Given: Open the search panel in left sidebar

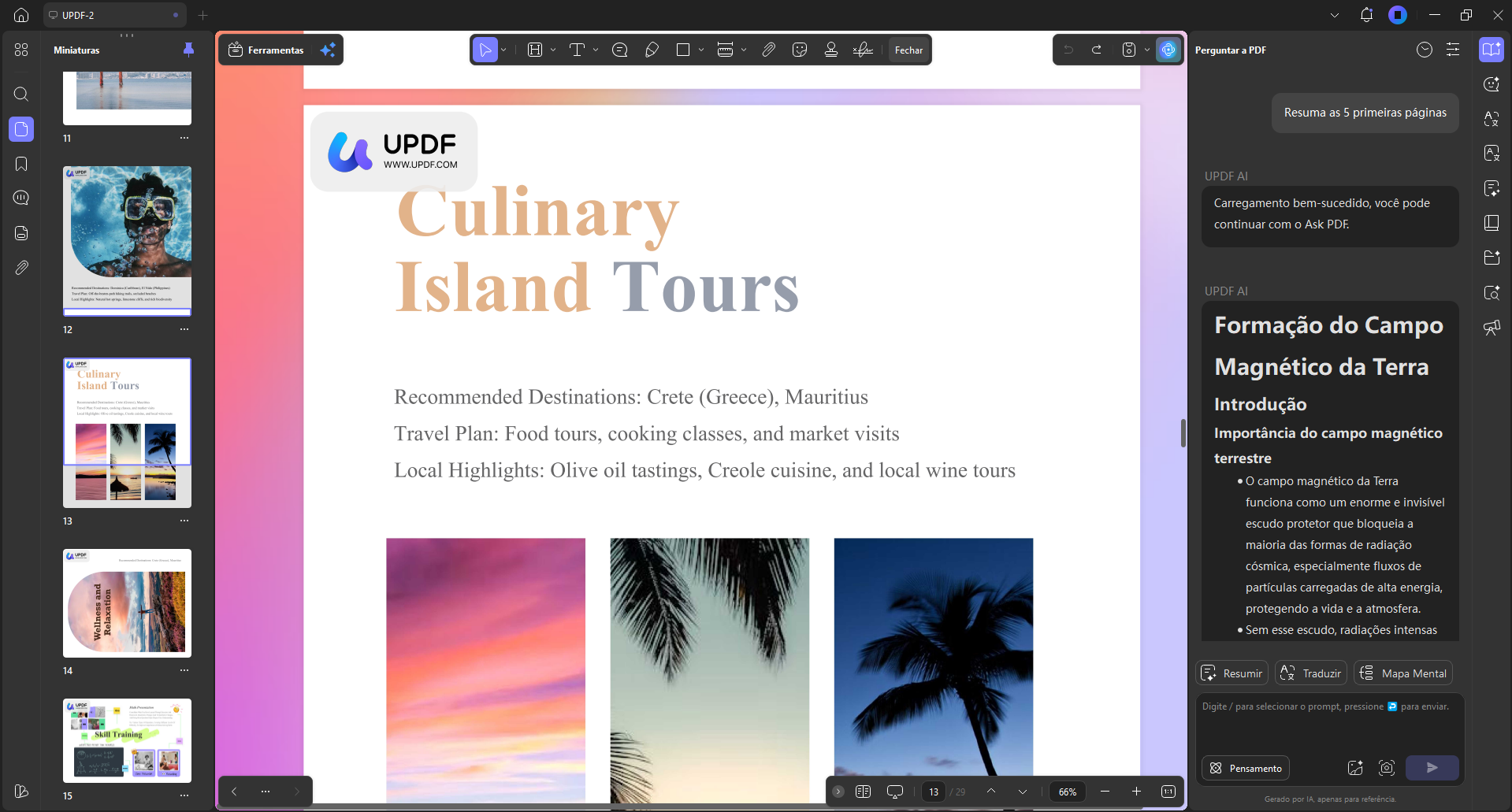Looking at the screenshot, I should pos(21,95).
